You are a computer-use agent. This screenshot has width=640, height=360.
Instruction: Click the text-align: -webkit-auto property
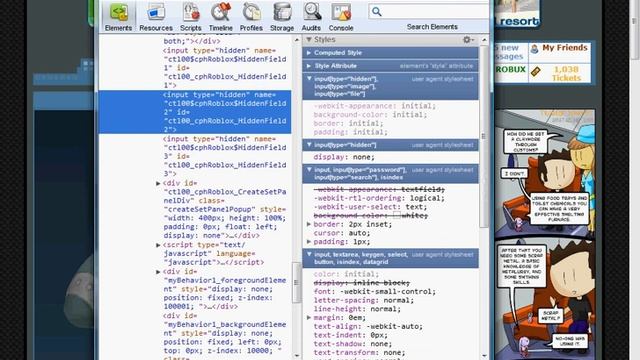pos(368,327)
